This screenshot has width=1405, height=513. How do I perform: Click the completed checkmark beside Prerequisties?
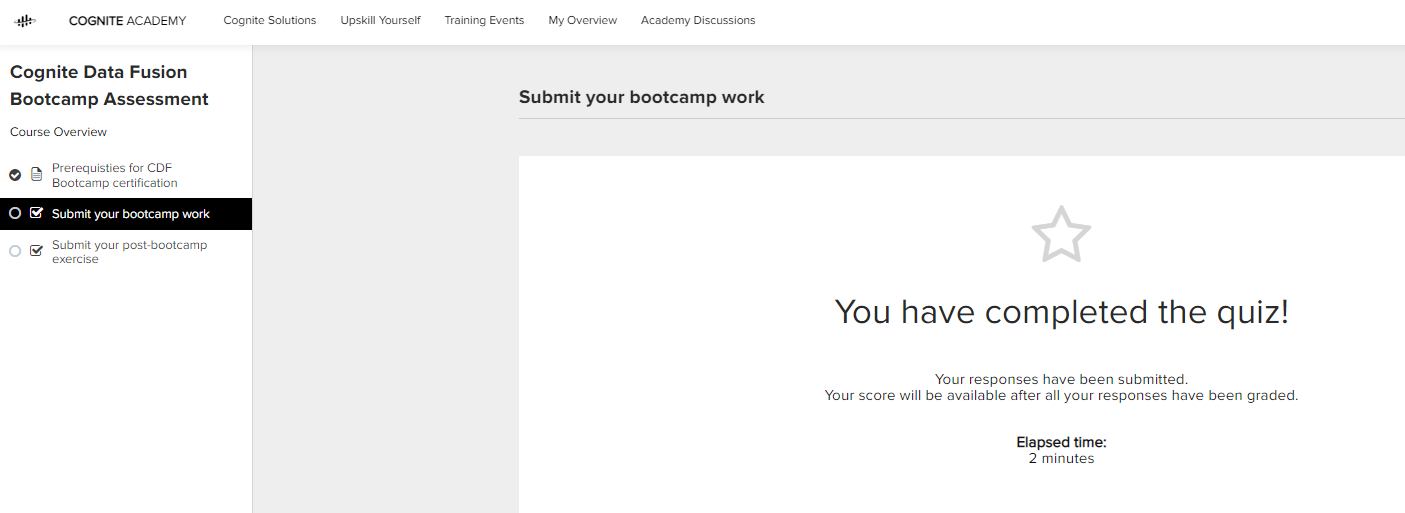tap(15, 175)
